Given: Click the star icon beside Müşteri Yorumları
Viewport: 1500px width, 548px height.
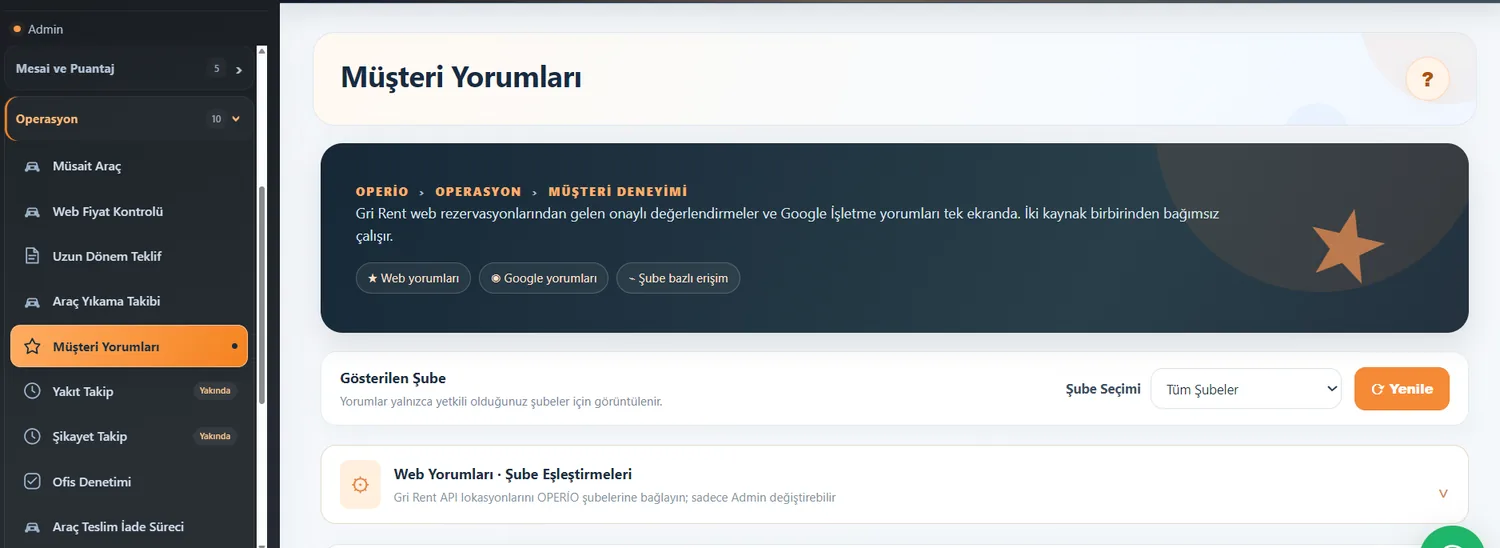Looking at the screenshot, I should click(32, 347).
